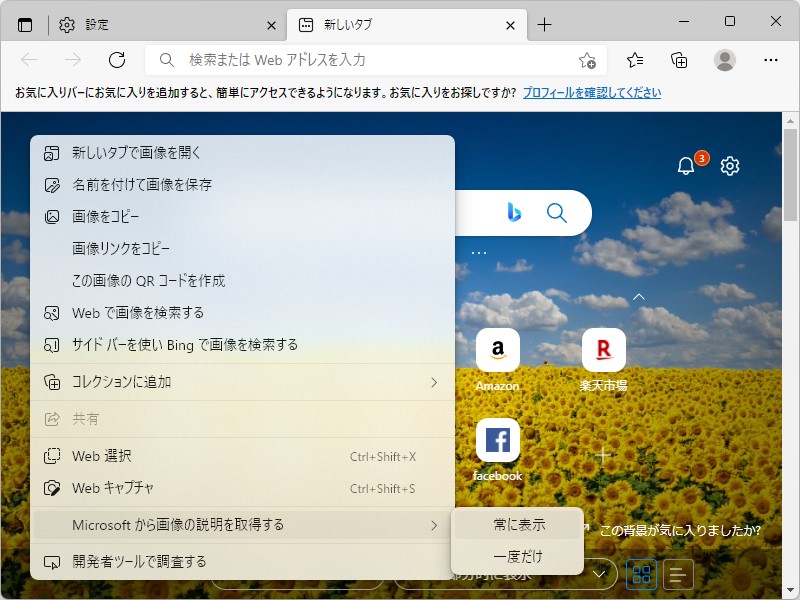The width and height of the screenshot is (800, 600).
Task: Select 常に表示 in the submenu
Action: [x=517, y=524]
